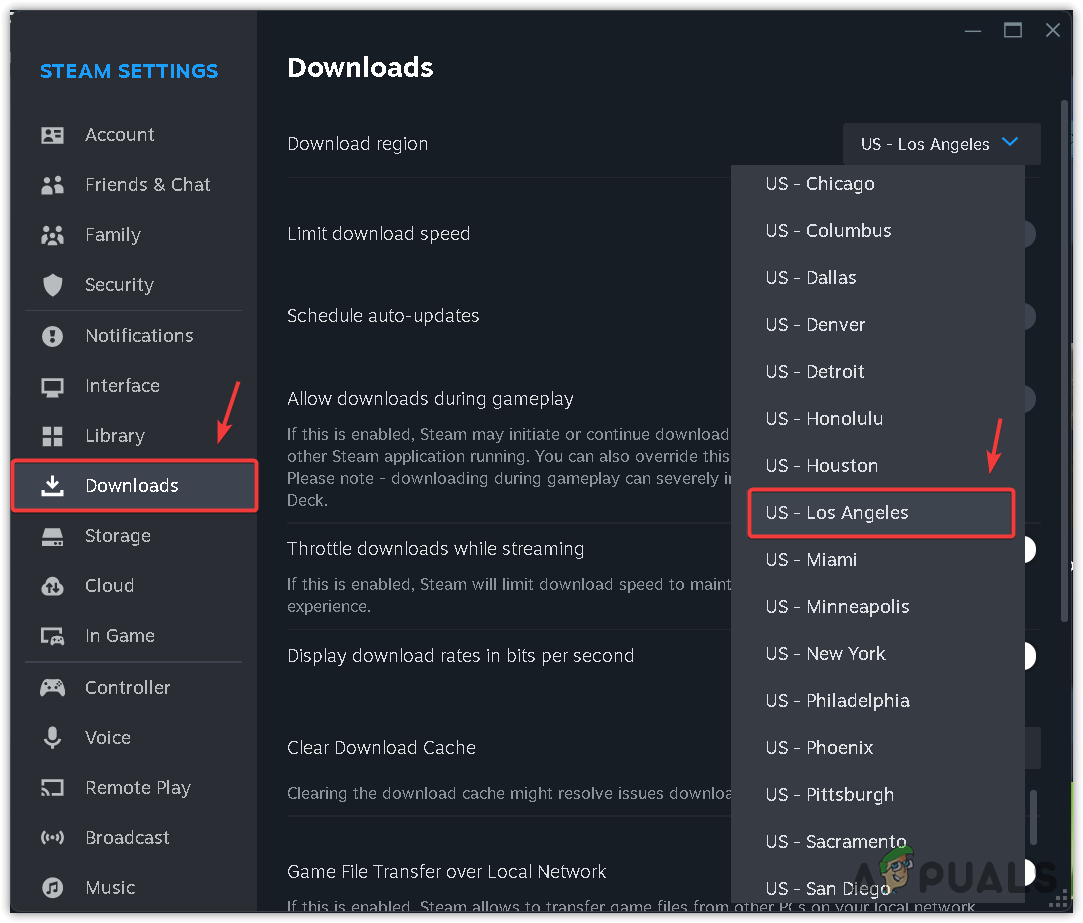The image size is (1083, 923).
Task: Click the Friends & Chat icon
Action: pyautogui.click(x=52, y=185)
